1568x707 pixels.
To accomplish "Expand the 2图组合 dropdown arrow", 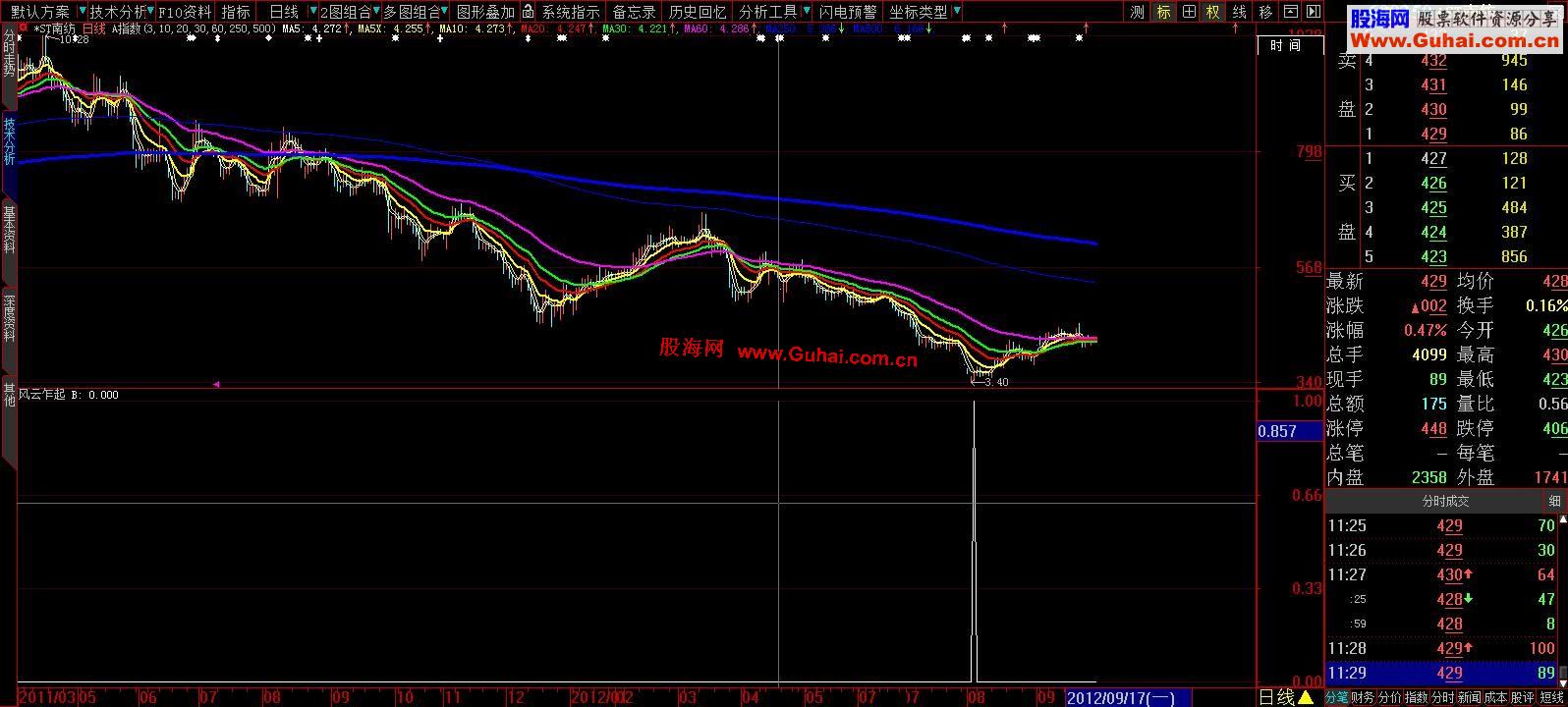I will pos(376,12).
